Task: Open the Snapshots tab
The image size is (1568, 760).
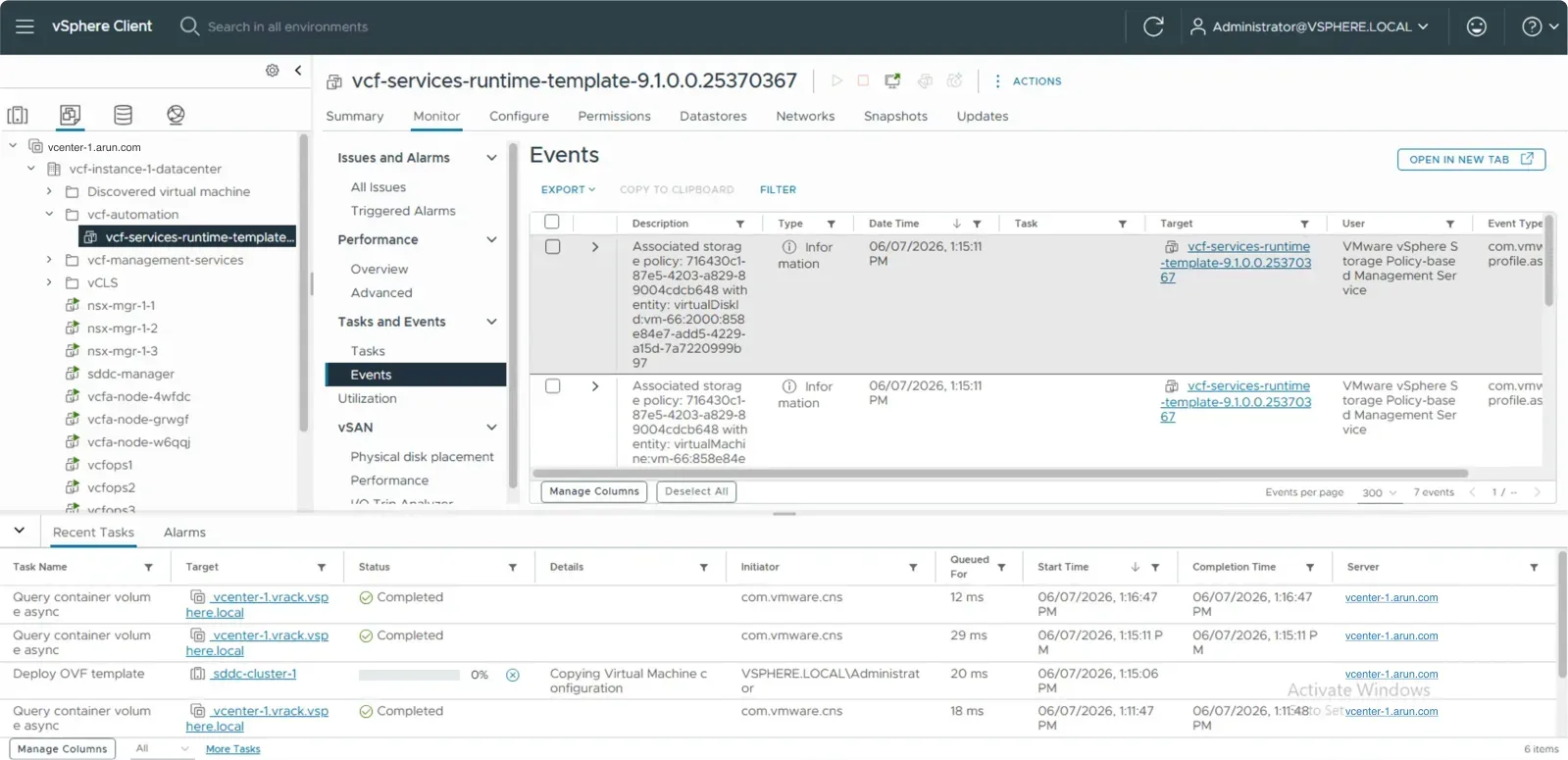Action: click(895, 116)
